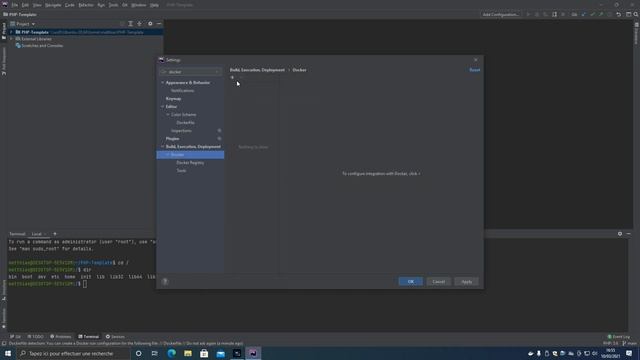Image resolution: width=640 pixels, height=360 pixels.
Task: Open the Git tool window tab
Action: (16, 337)
